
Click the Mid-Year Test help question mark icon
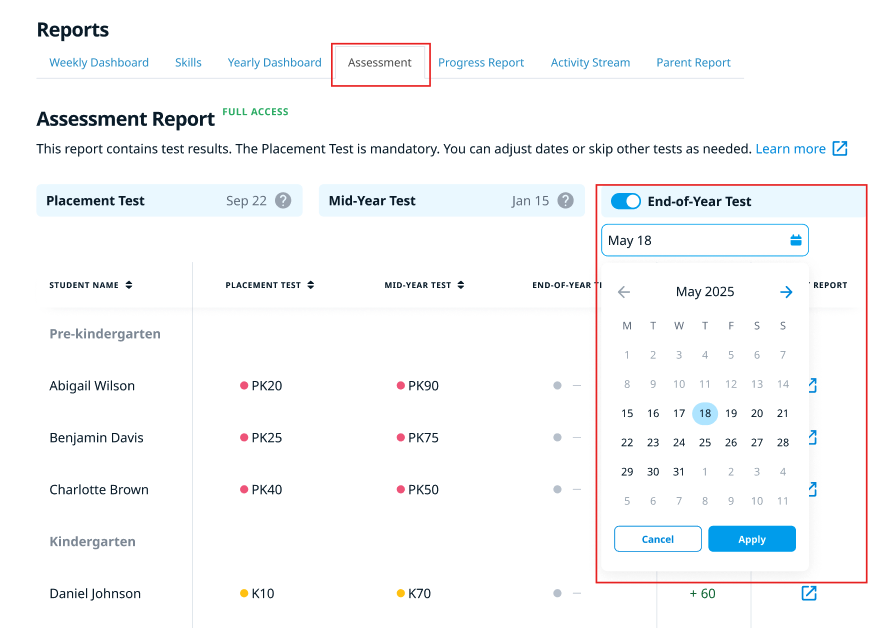[x=566, y=201]
